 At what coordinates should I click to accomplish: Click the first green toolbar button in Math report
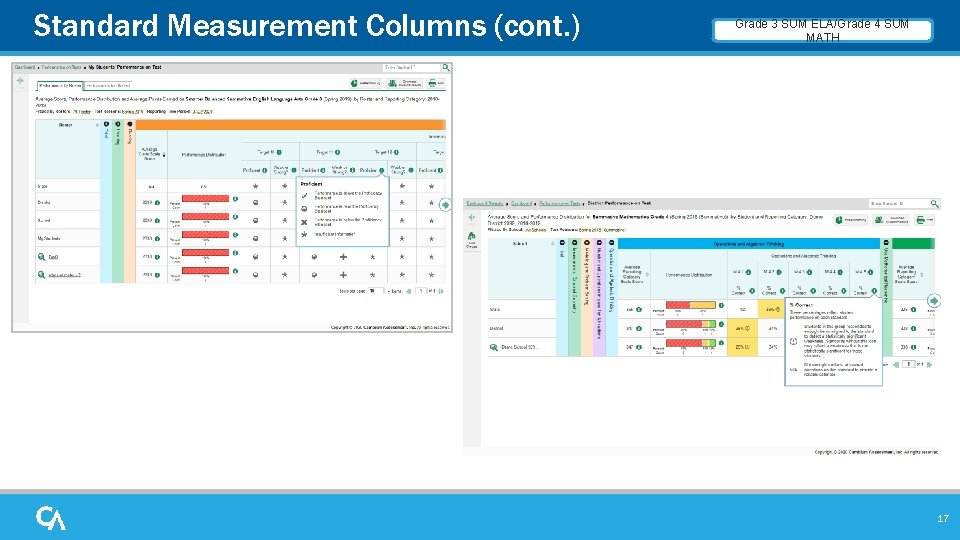[851, 220]
